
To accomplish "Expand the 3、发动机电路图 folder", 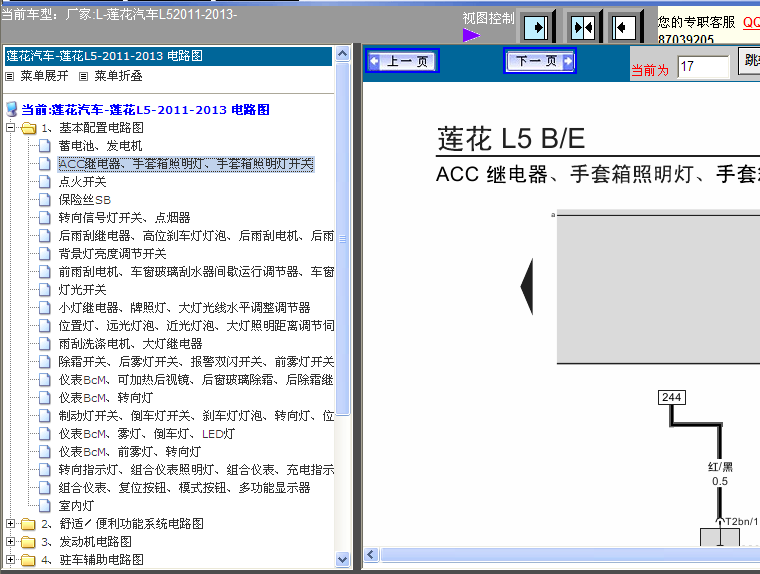I will tap(10, 542).
